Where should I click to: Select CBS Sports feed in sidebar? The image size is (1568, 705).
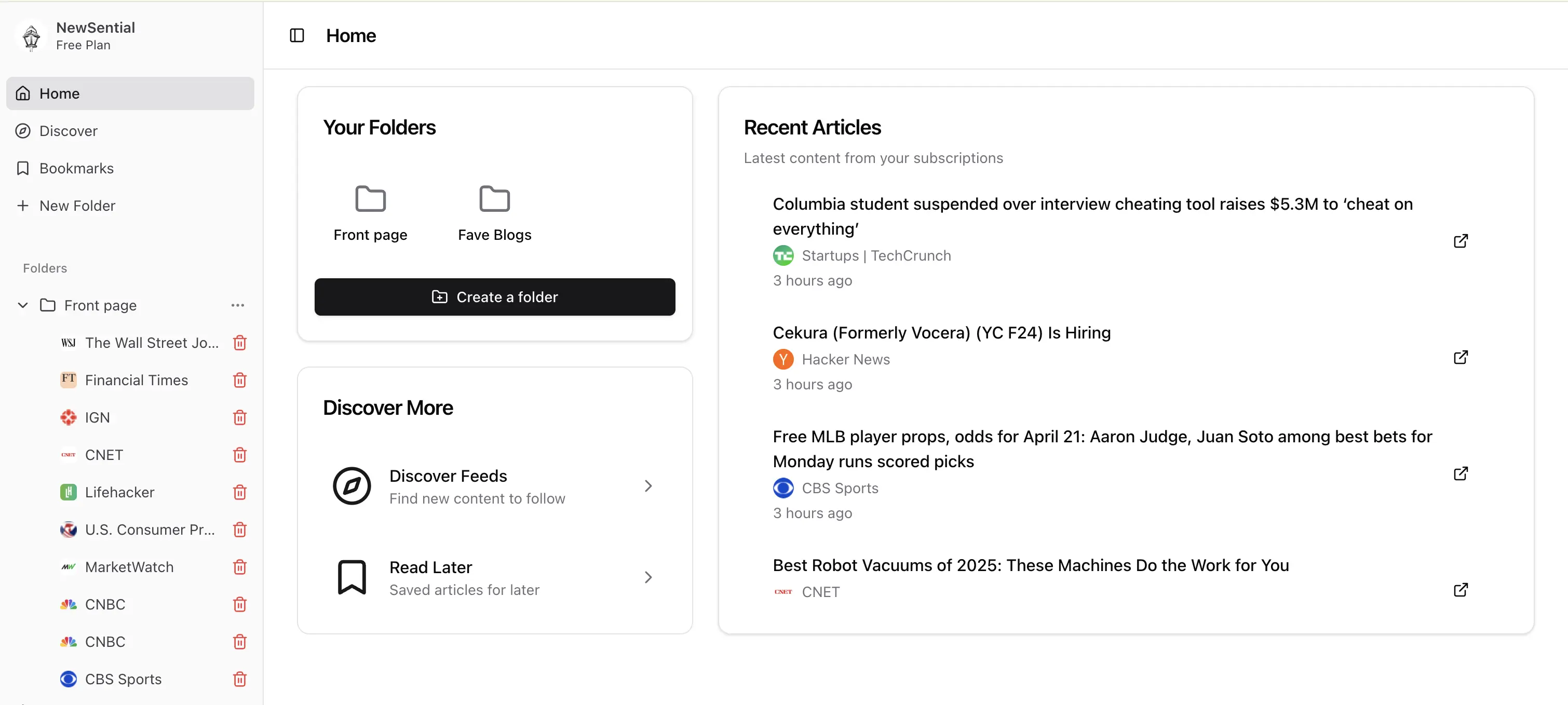(123, 679)
